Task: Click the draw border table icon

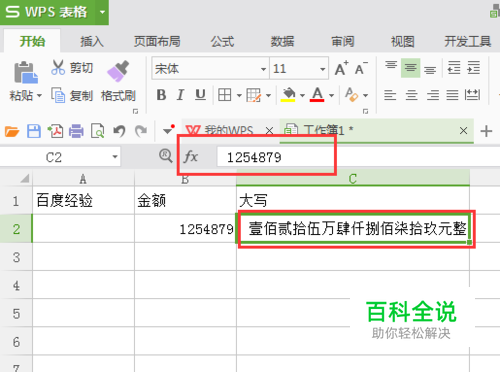Action: (x=253, y=95)
